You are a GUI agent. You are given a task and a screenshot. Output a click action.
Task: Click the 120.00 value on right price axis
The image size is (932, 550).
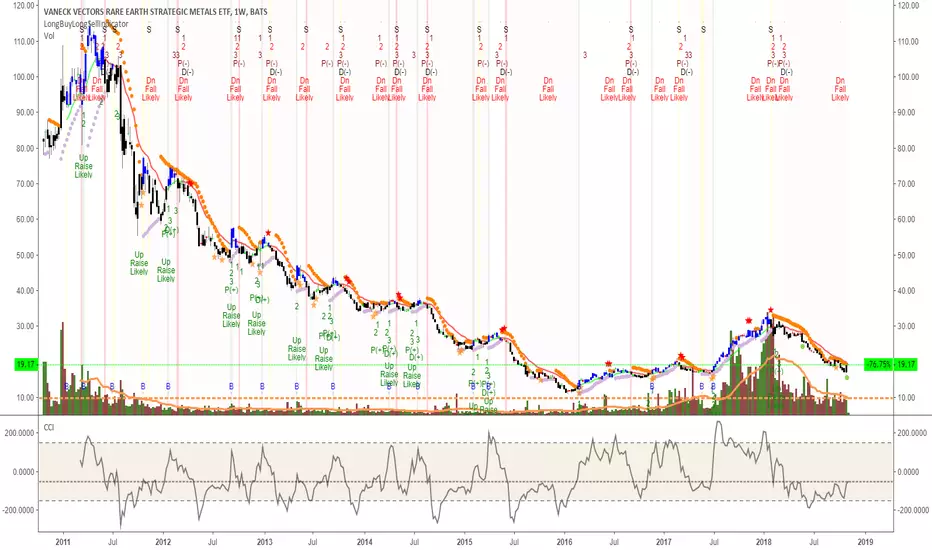tap(909, 5)
